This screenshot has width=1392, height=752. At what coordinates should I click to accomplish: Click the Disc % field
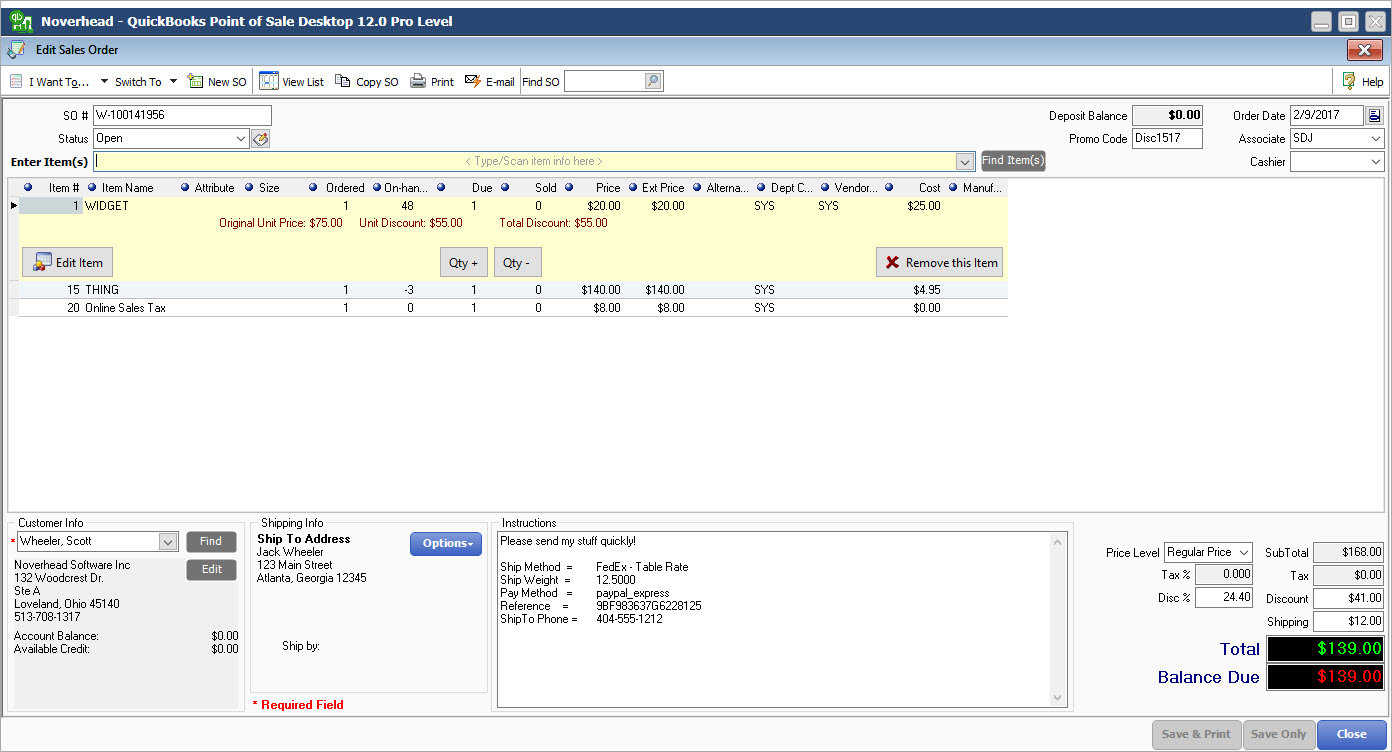click(1224, 598)
